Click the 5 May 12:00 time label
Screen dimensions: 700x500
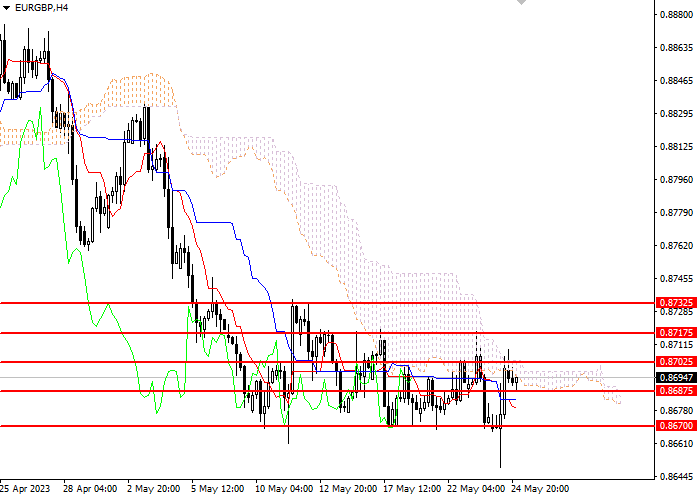218,489
